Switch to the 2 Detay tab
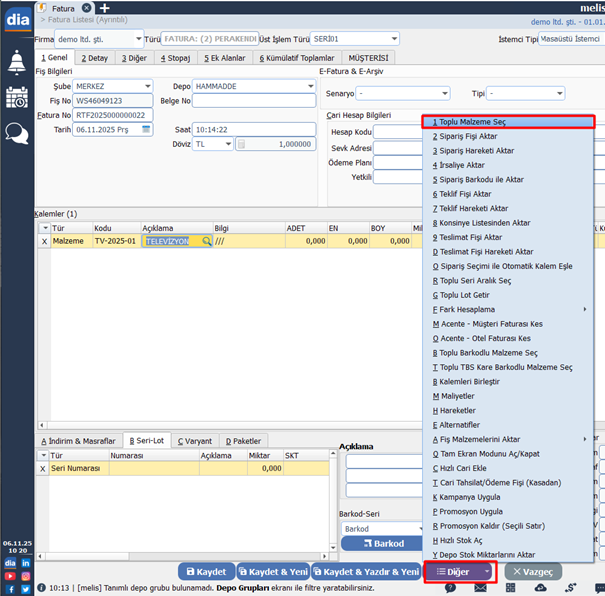The height and width of the screenshot is (596, 605). pos(93,58)
